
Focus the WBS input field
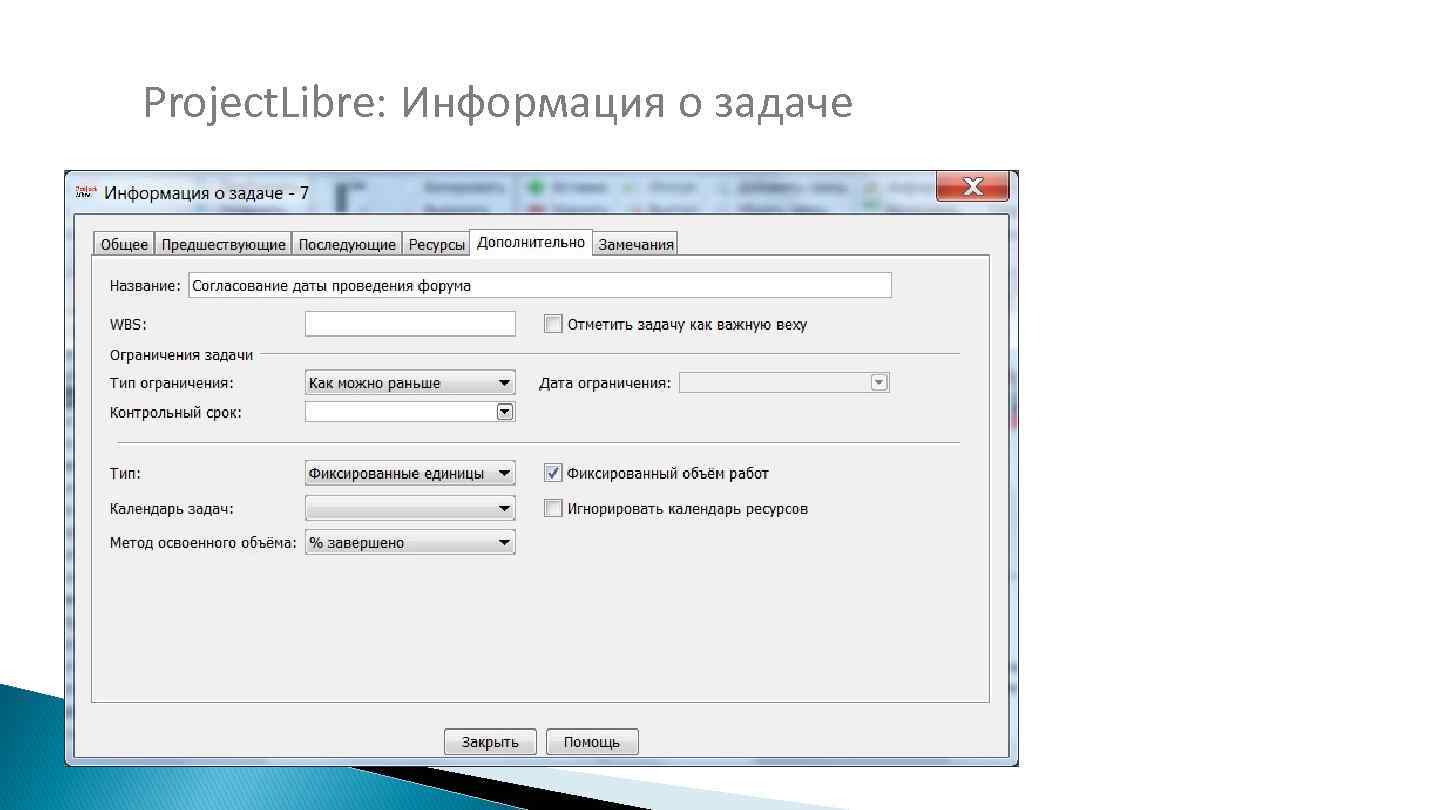click(x=410, y=323)
